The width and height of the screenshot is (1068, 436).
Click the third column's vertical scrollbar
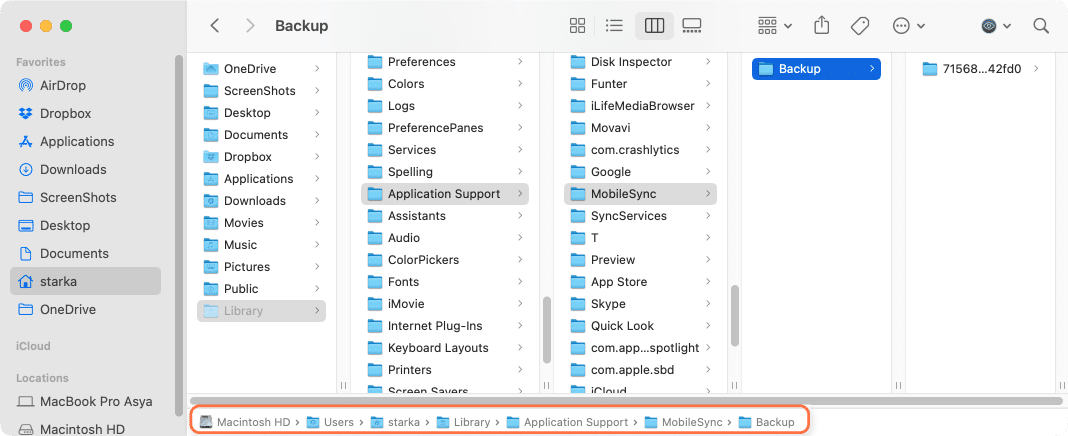735,315
